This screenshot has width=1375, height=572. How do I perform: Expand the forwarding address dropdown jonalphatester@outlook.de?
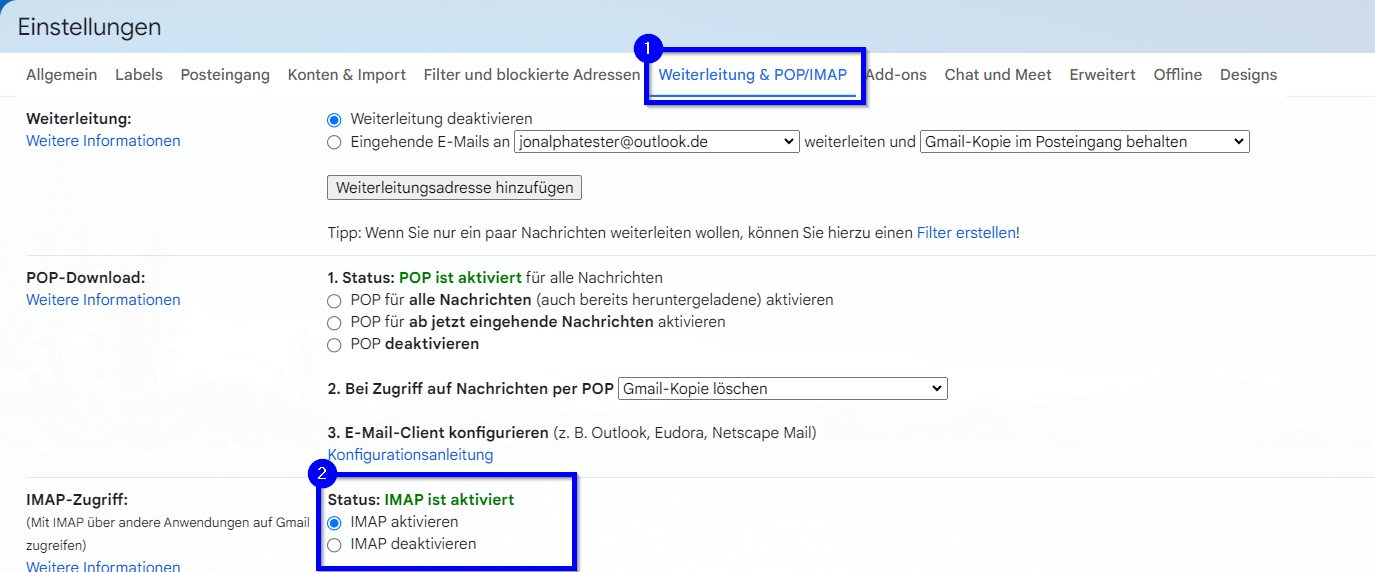click(656, 142)
